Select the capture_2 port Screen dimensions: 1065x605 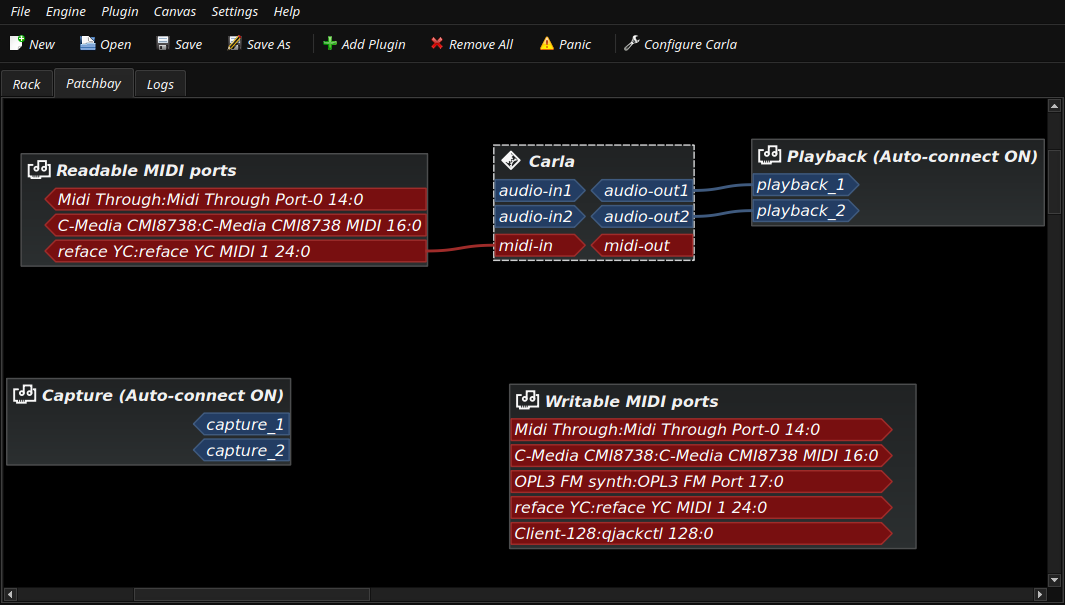coord(242,450)
